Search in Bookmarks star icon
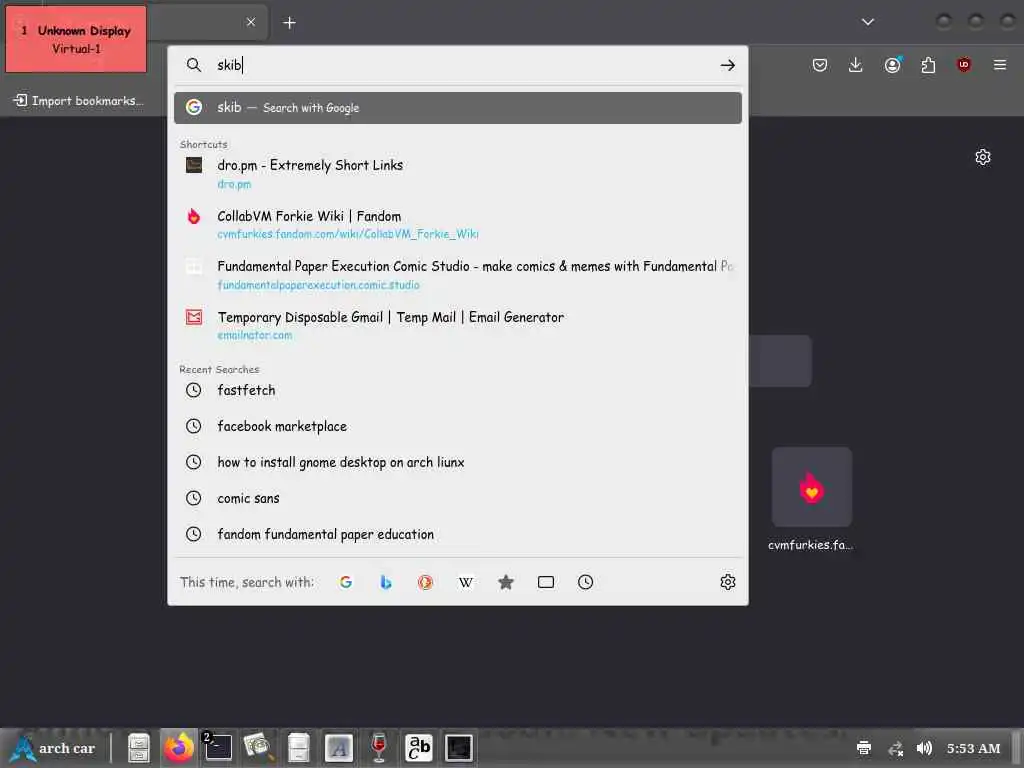The height and width of the screenshot is (768, 1024). tap(505, 582)
